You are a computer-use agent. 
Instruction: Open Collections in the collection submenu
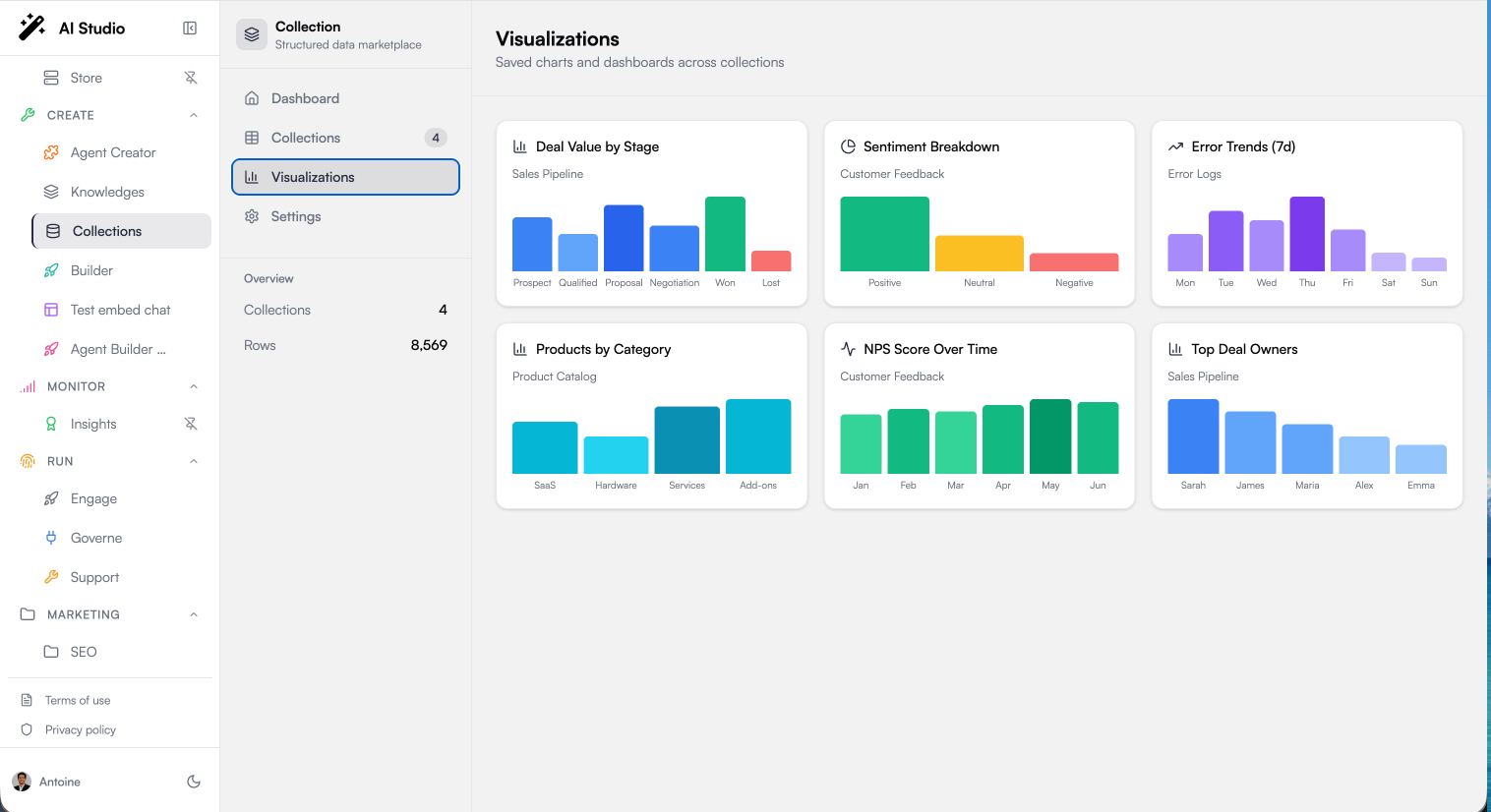[345, 138]
